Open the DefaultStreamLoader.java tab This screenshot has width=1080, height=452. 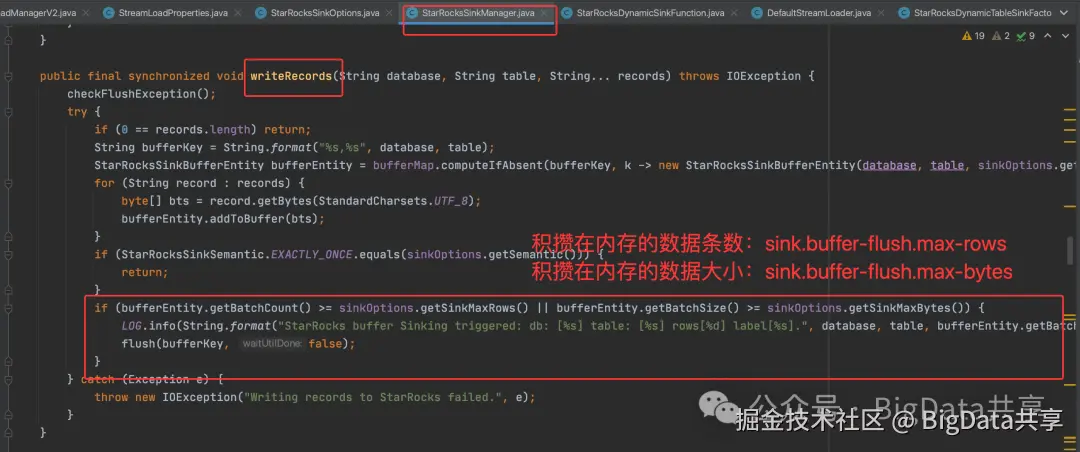pos(820,12)
